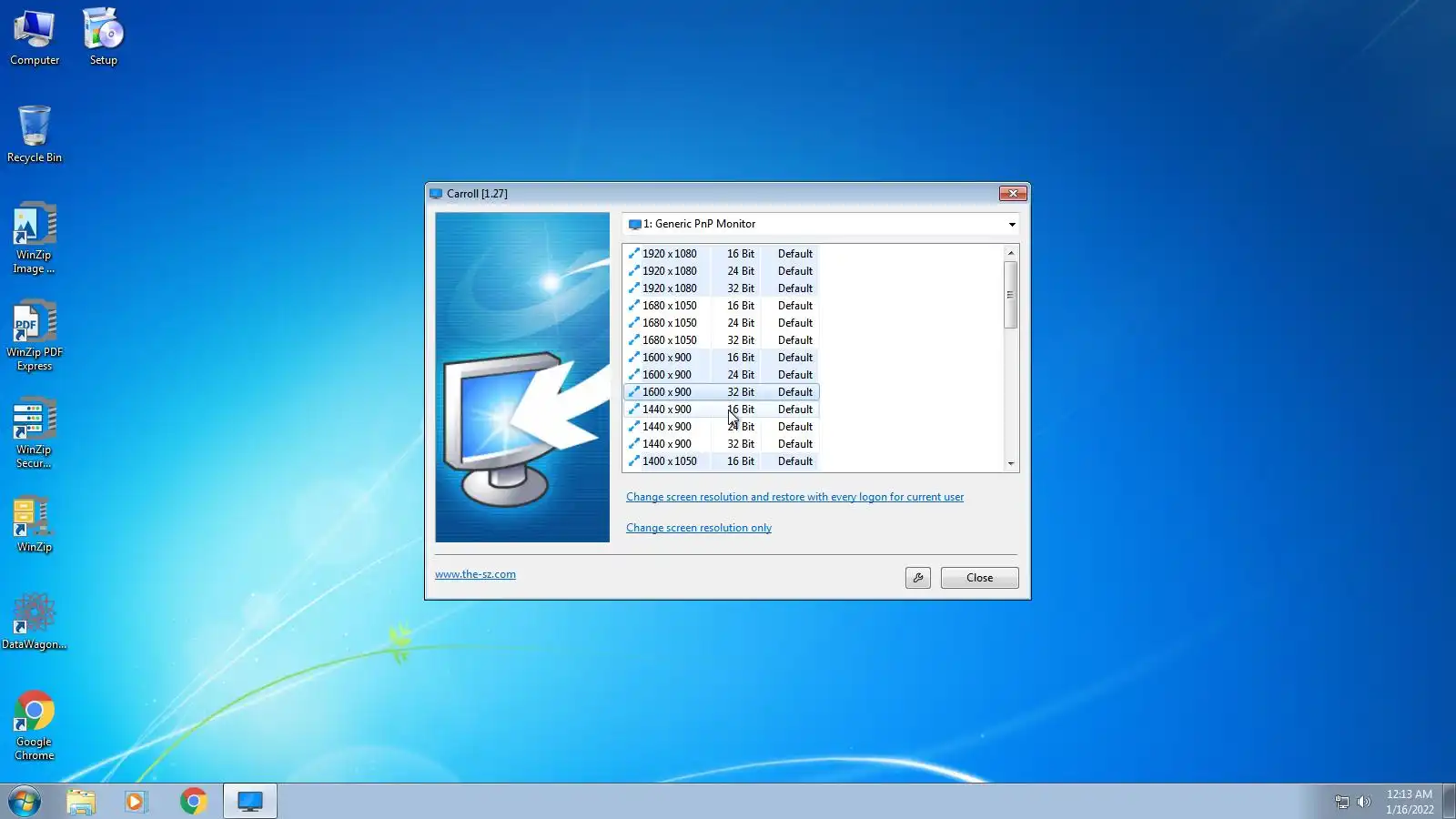
Task: Open Google Chrome desktop shortcut
Action: 35,726
